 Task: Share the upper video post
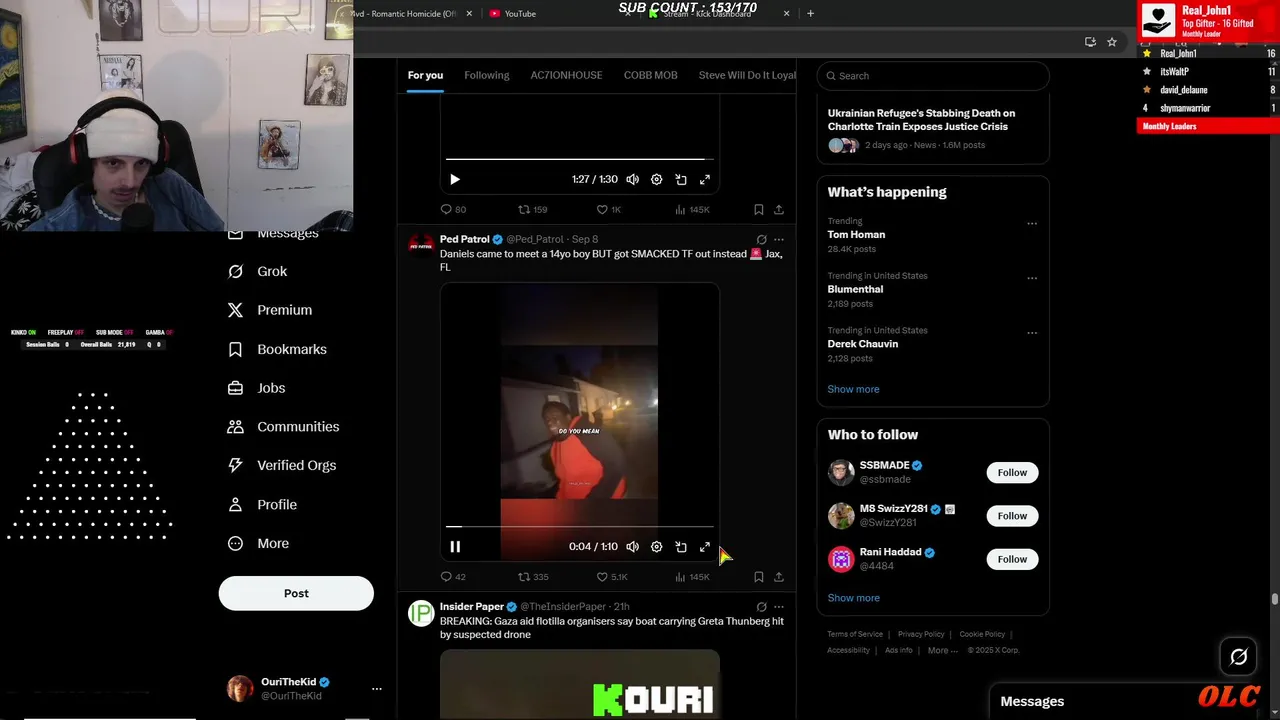click(x=779, y=209)
